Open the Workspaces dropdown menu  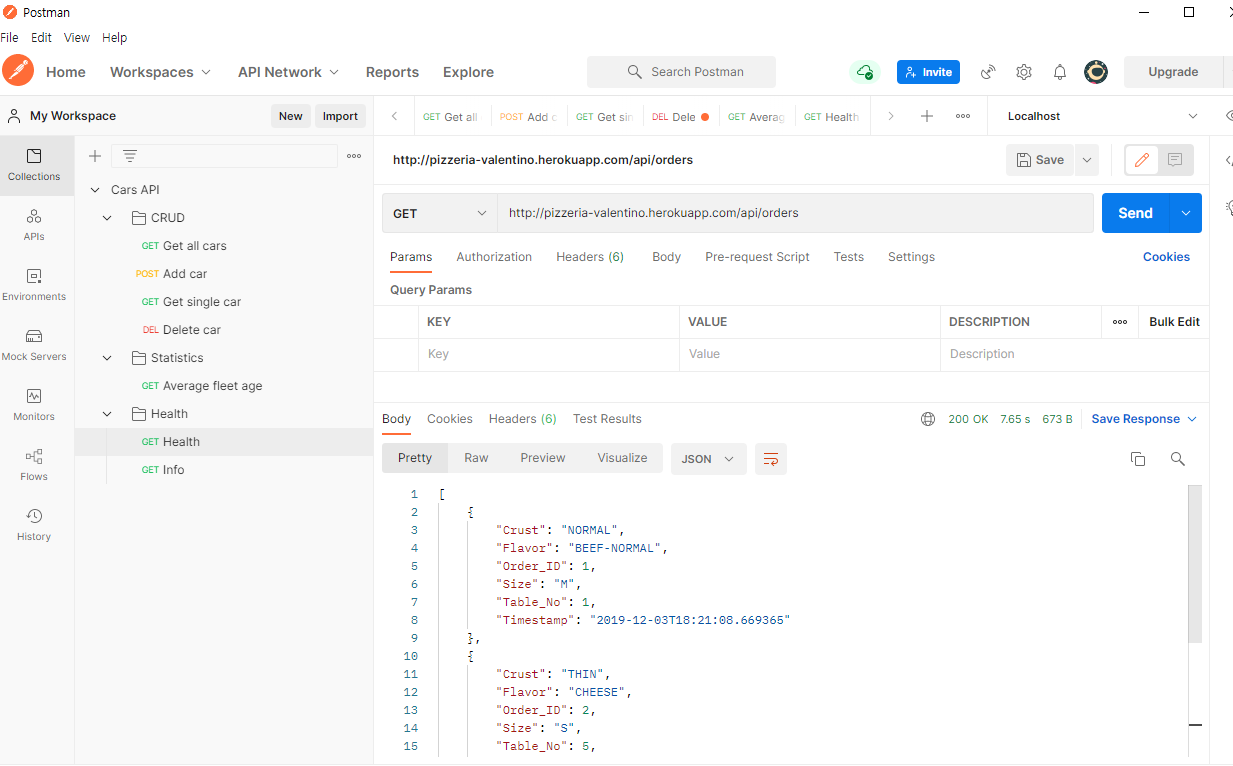(160, 72)
